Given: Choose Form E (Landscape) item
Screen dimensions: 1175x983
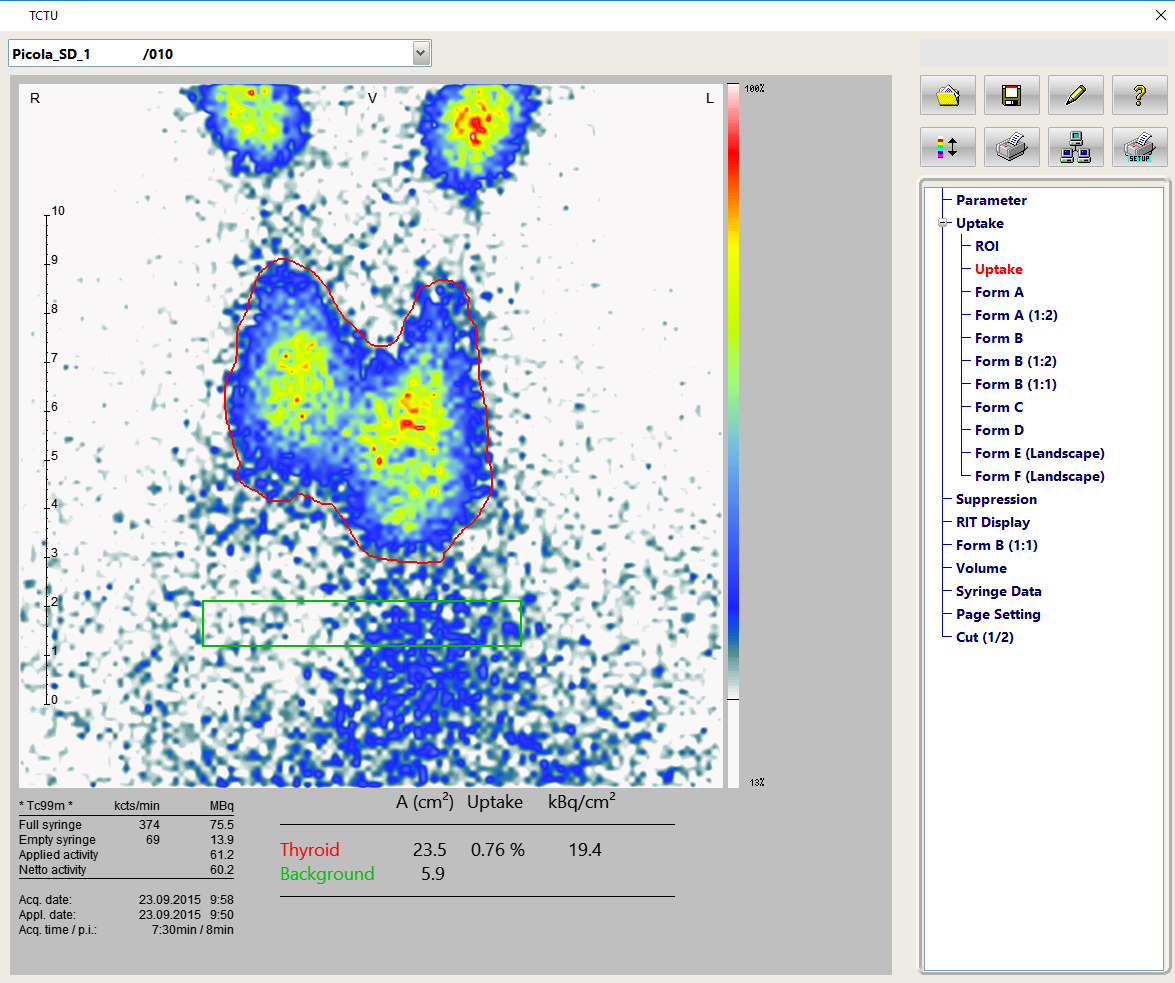Looking at the screenshot, I should [1039, 453].
